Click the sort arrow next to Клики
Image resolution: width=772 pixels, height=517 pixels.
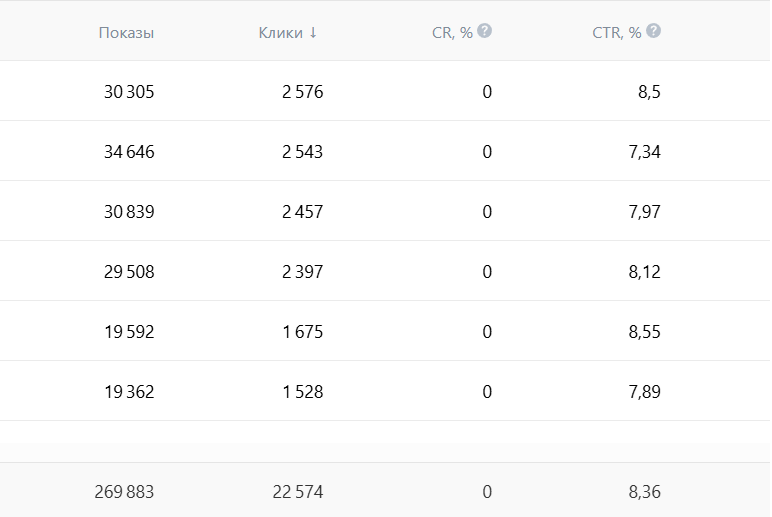pos(313,32)
